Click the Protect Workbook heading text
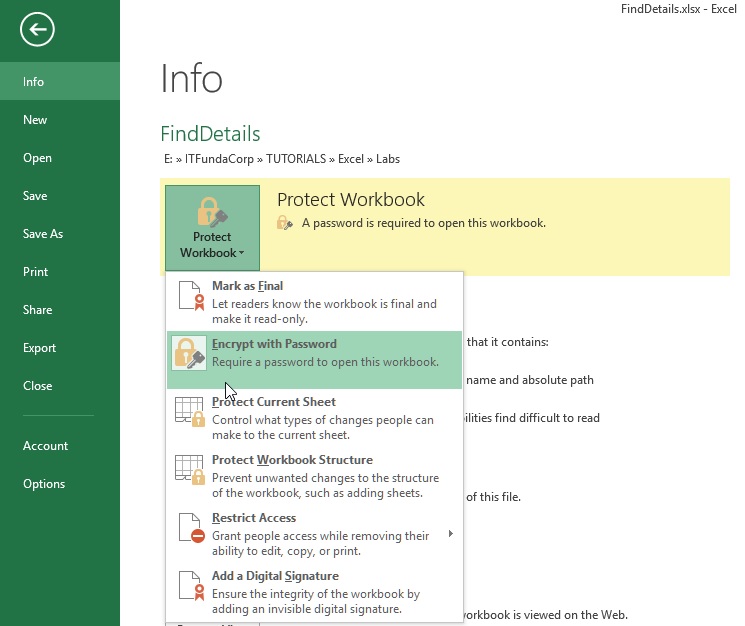The height and width of the screenshot is (626, 745). point(351,199)
